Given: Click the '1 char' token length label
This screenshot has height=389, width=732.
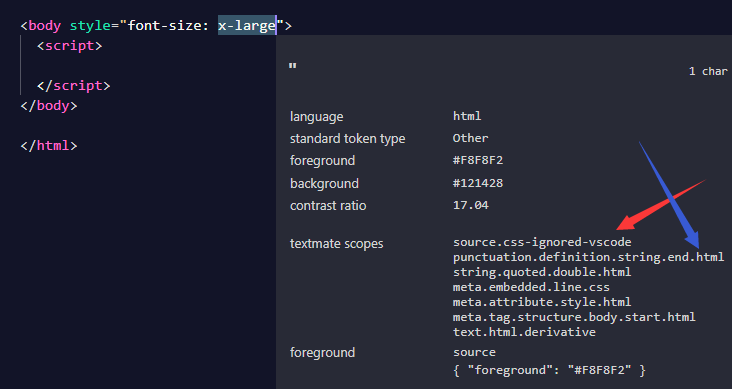Looking at the screenshot, I should pos(708,71).
